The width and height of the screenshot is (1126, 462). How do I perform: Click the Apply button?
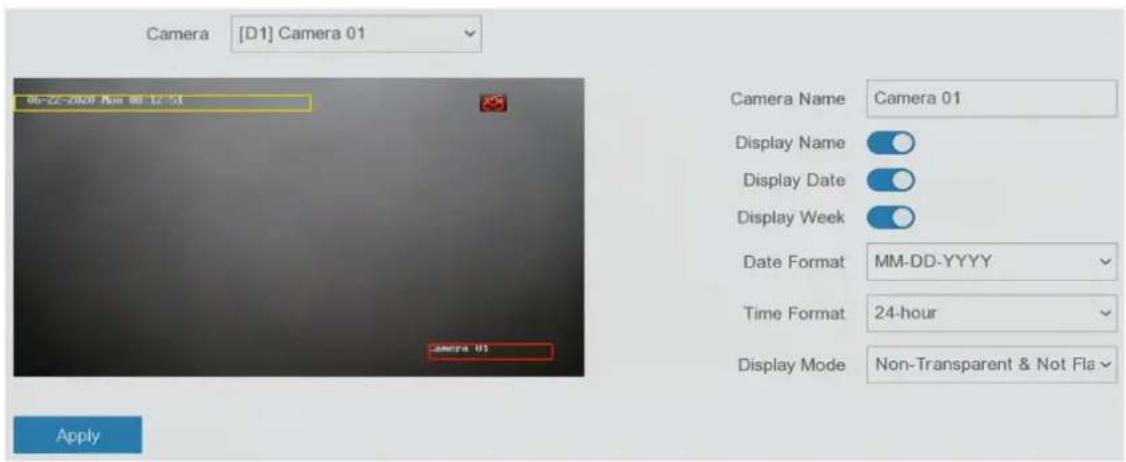(78, 435)
